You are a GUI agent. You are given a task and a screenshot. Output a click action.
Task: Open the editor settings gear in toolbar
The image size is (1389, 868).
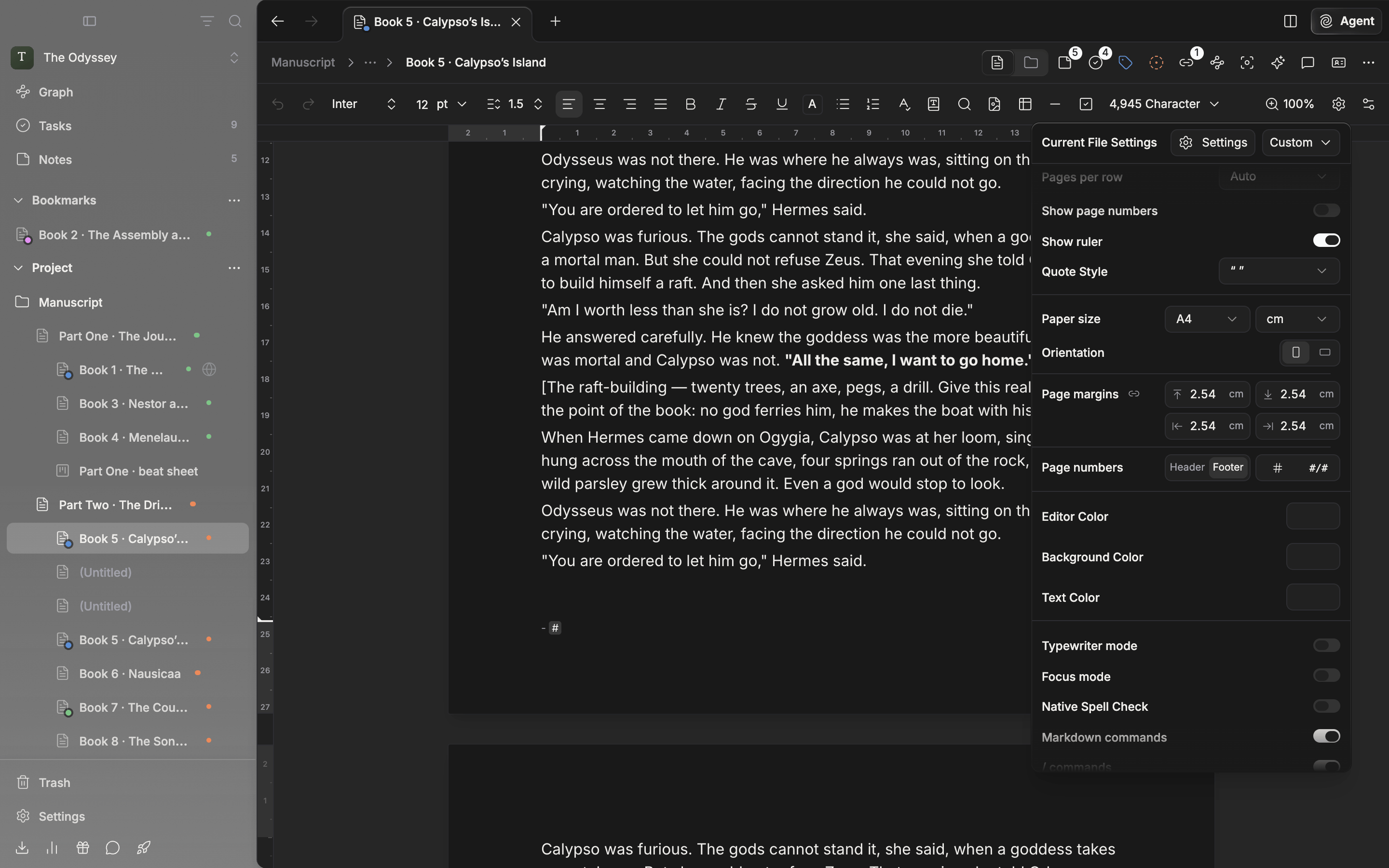pos(1338,104)
